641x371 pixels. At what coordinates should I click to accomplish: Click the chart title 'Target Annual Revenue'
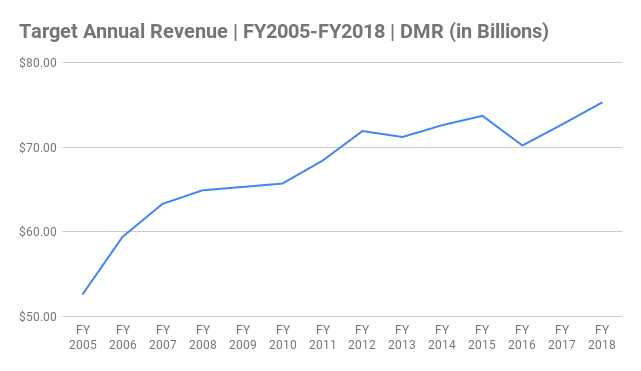(x=123, y=31)
